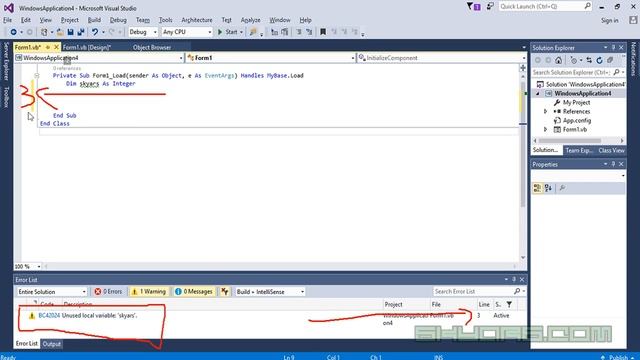Click the Sign in link

click(x=609, y=20)
